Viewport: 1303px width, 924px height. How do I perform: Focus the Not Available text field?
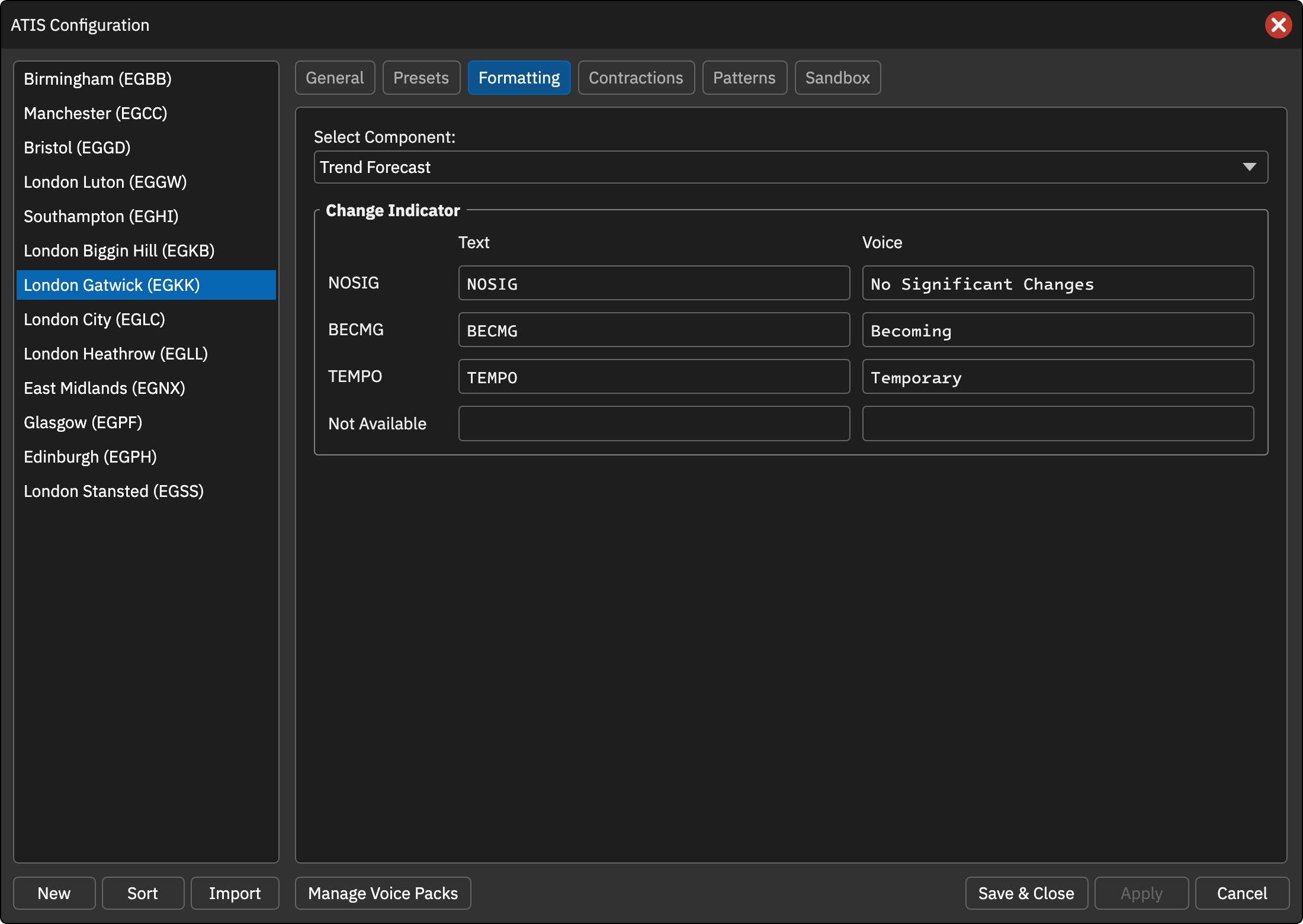654,423
